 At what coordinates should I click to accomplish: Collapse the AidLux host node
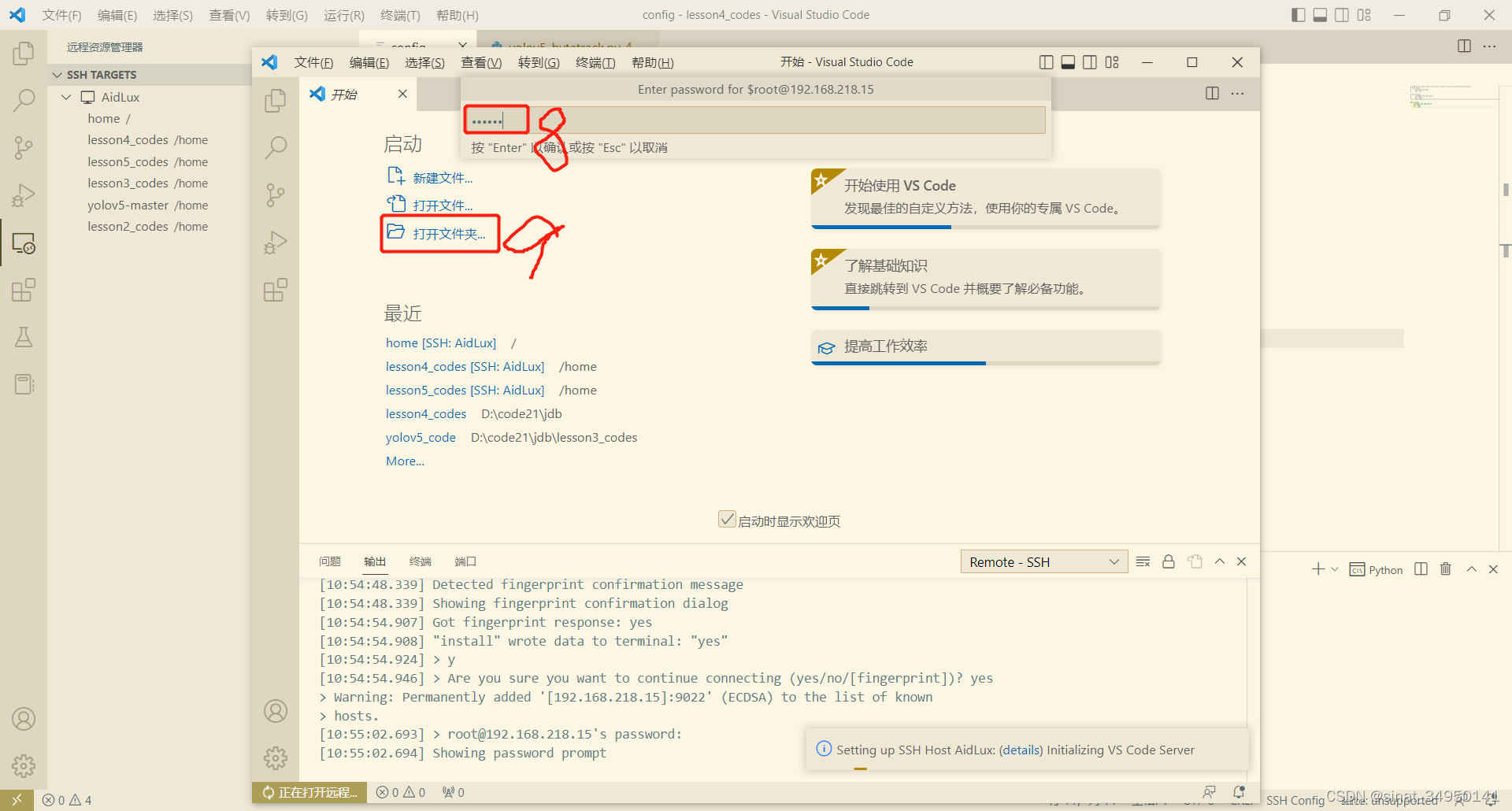pos(67,97)
